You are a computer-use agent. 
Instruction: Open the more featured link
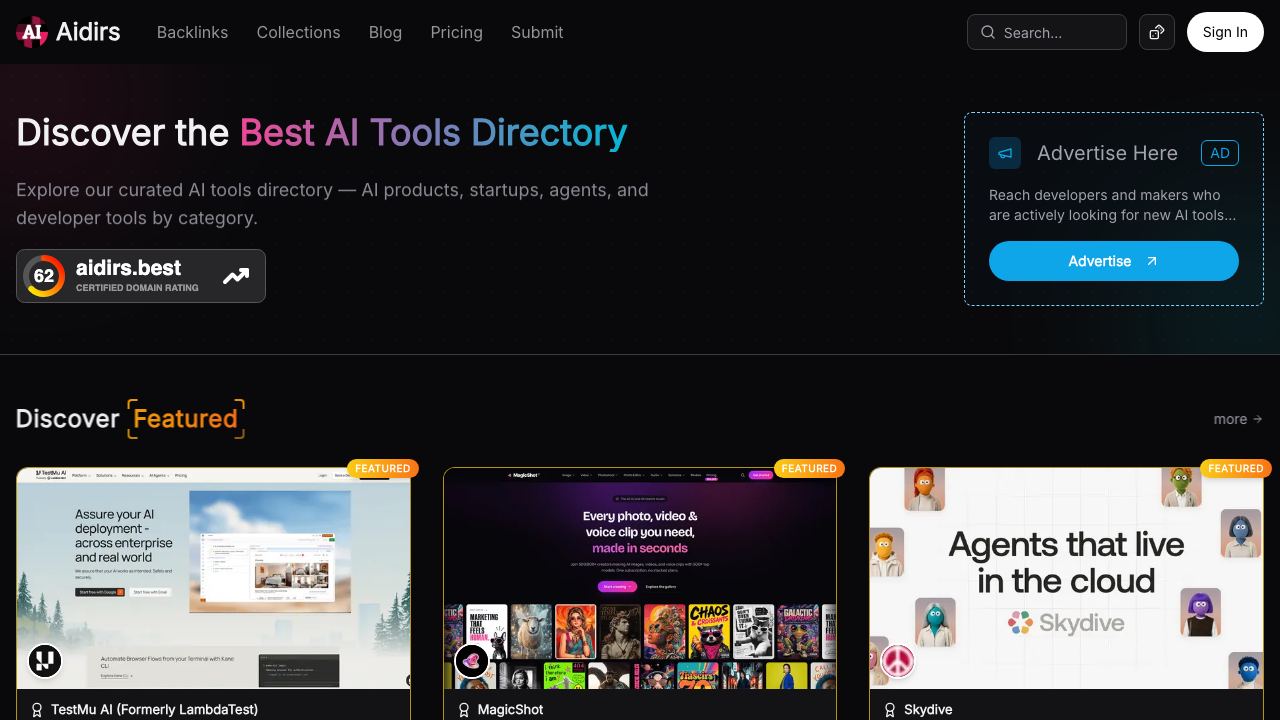(1238, 419)
